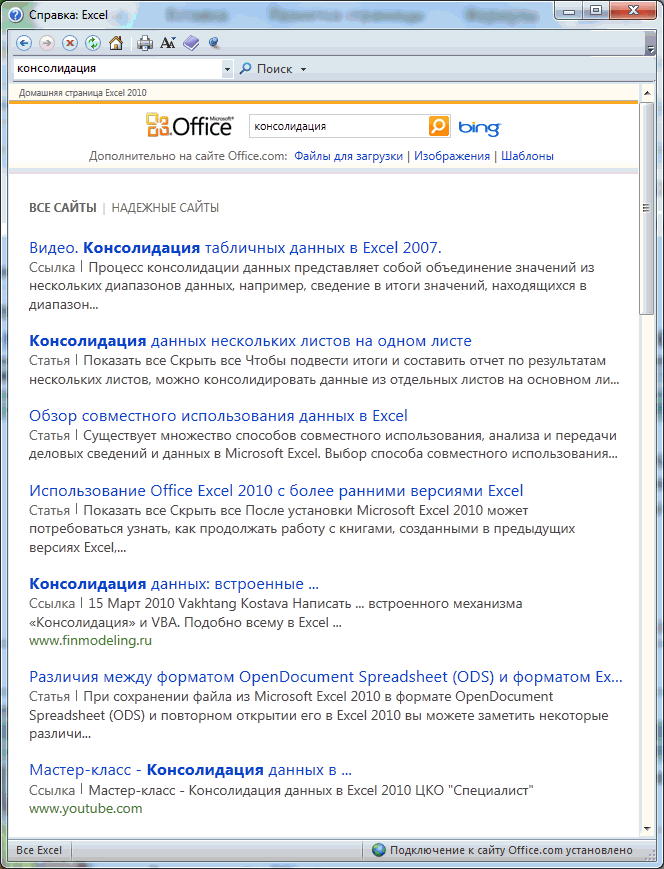
Task: Show the table of contents book icon
Action: coord(191,43)
